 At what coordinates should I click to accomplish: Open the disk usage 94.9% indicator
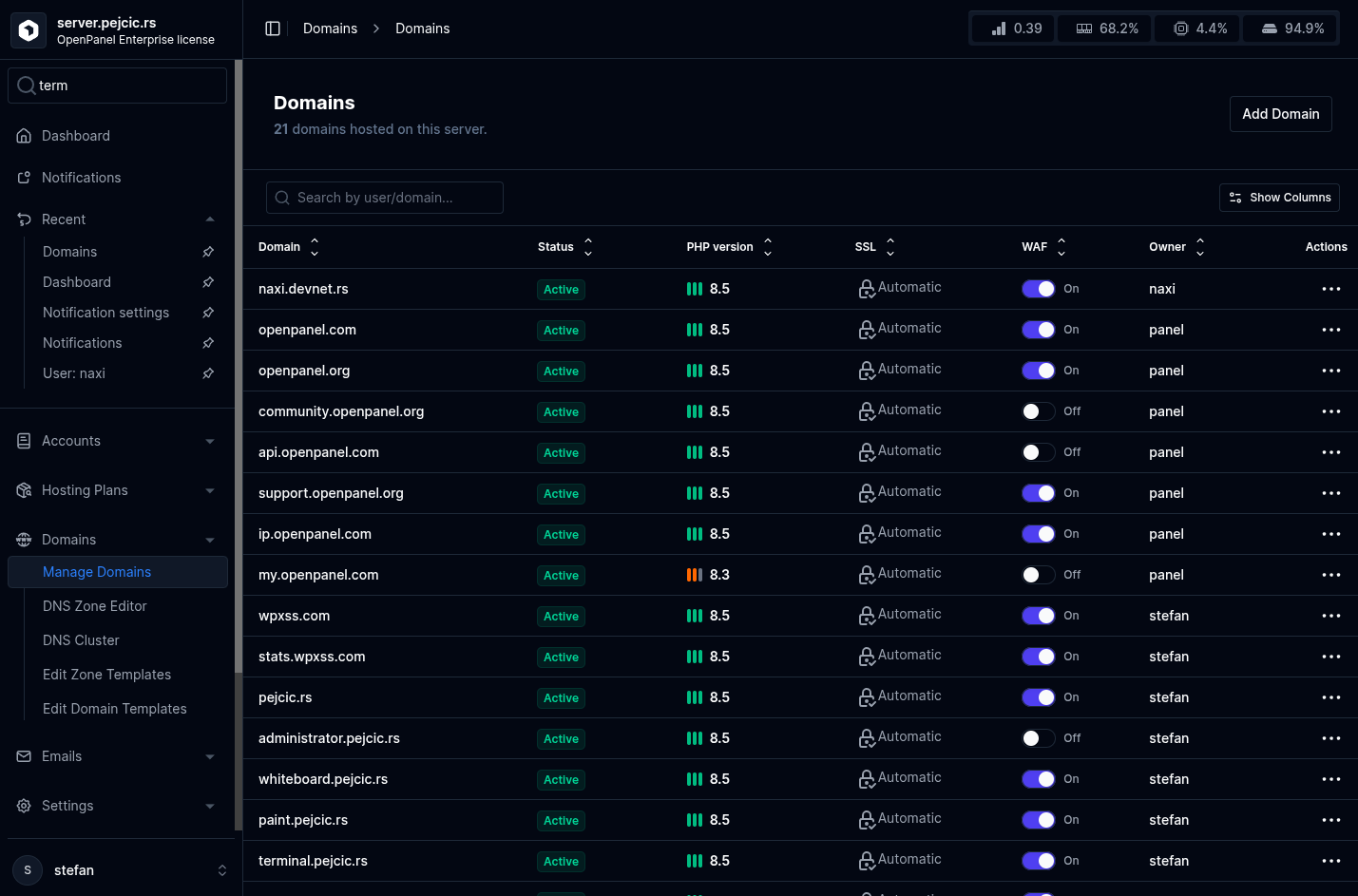(1291, 29)
